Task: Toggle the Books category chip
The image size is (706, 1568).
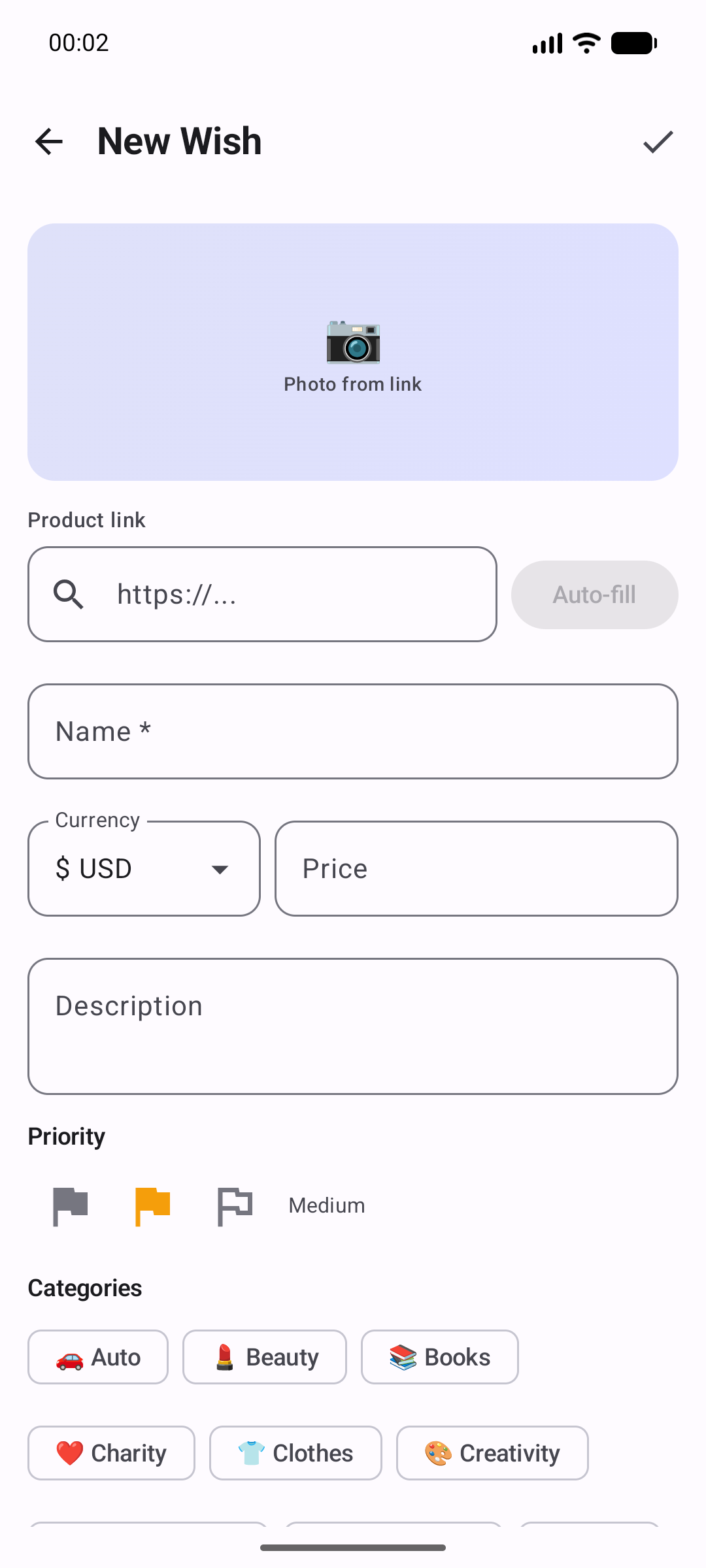Action: (440, 1357)
